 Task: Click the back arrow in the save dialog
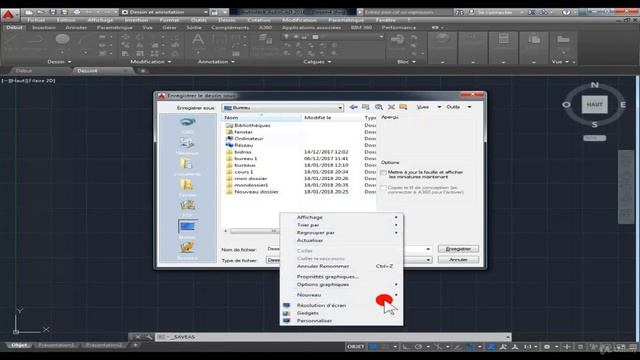[353, 107]
